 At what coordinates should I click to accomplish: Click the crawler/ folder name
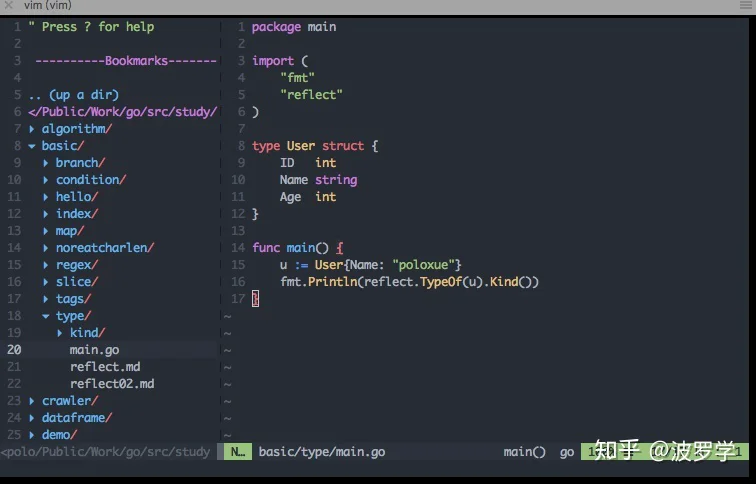click(x=70, y=401)
